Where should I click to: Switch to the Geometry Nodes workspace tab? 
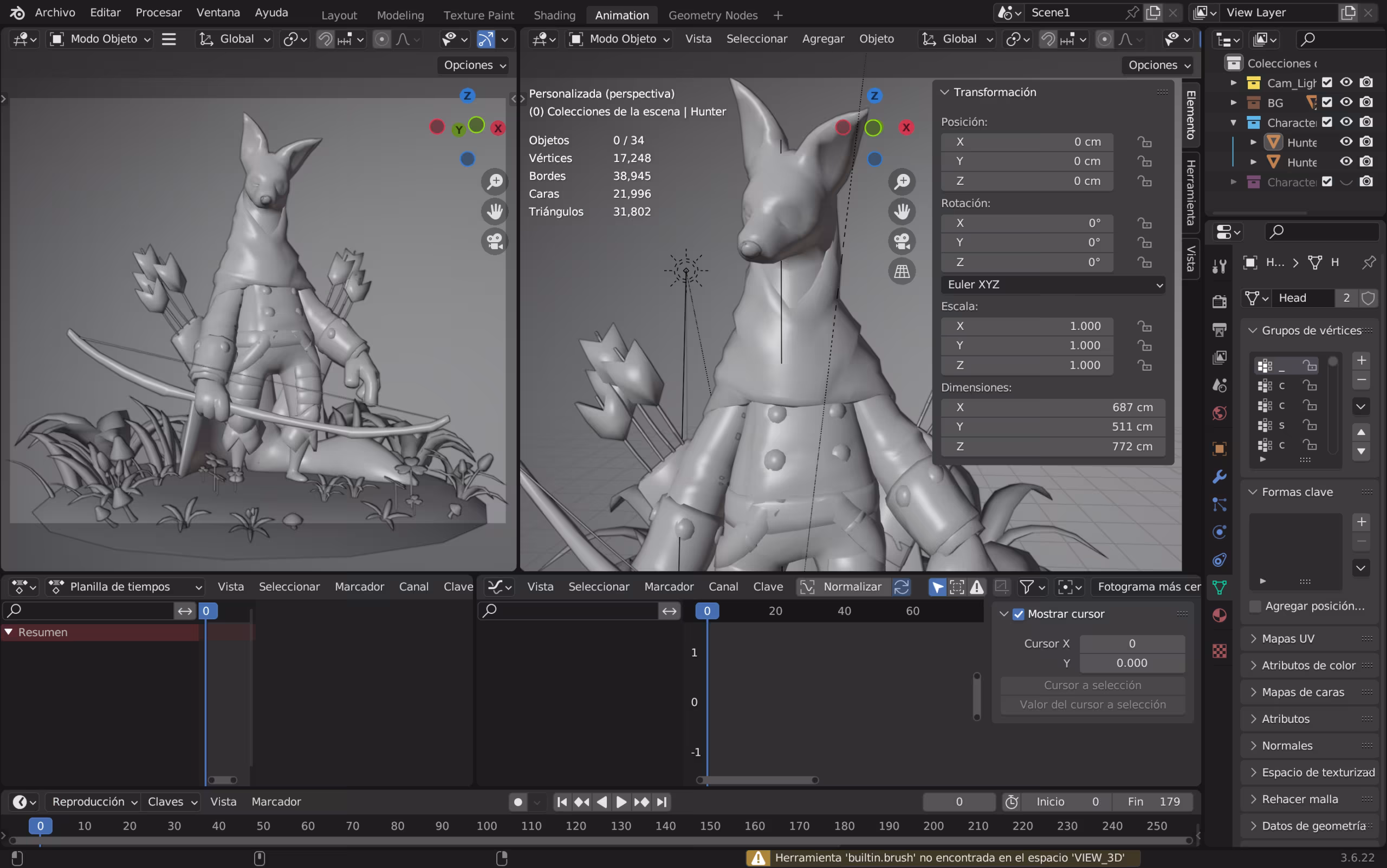click(713, 16)
